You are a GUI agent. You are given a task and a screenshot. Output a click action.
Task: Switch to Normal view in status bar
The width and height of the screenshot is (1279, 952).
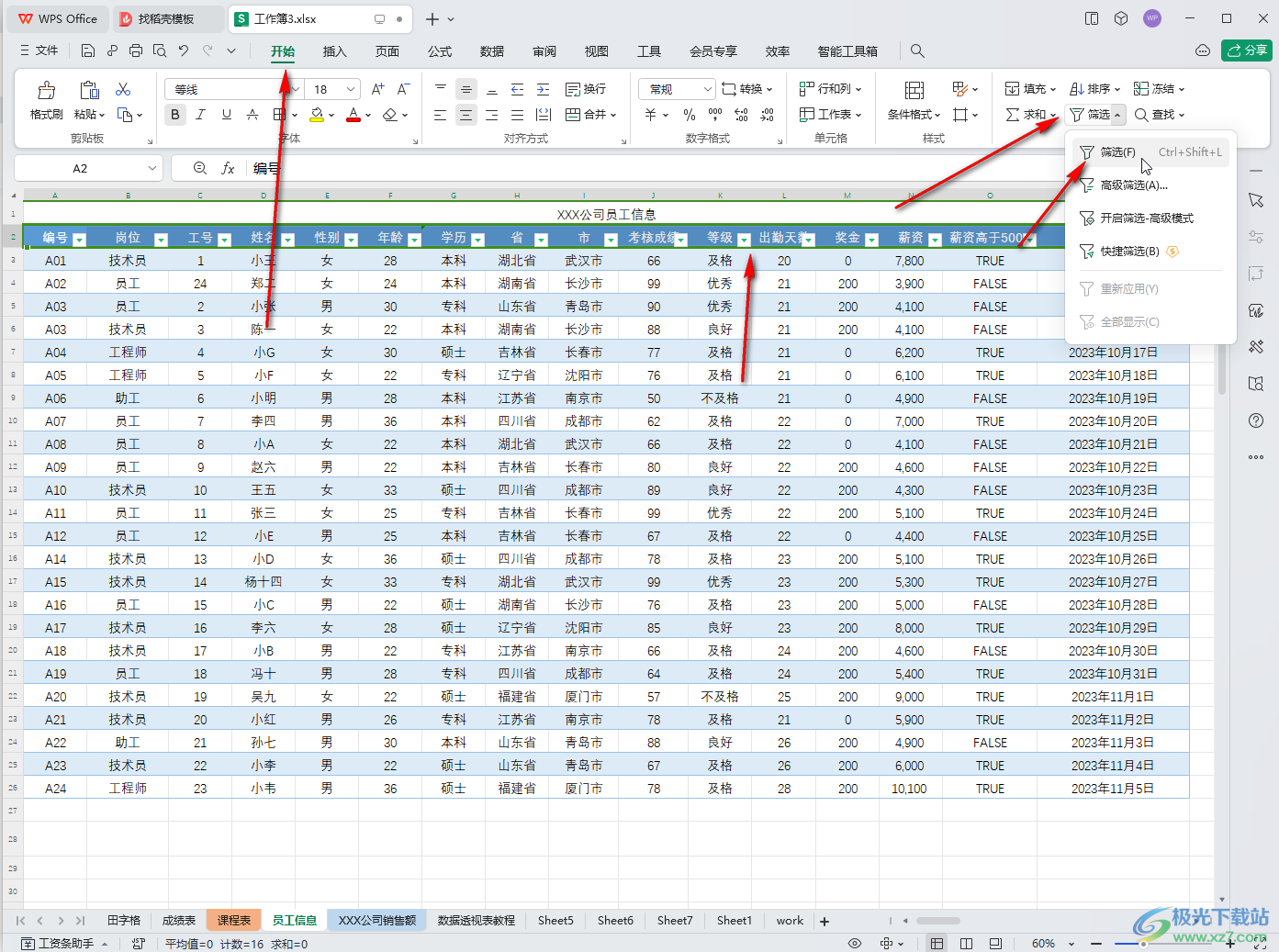tap(937, 944)
